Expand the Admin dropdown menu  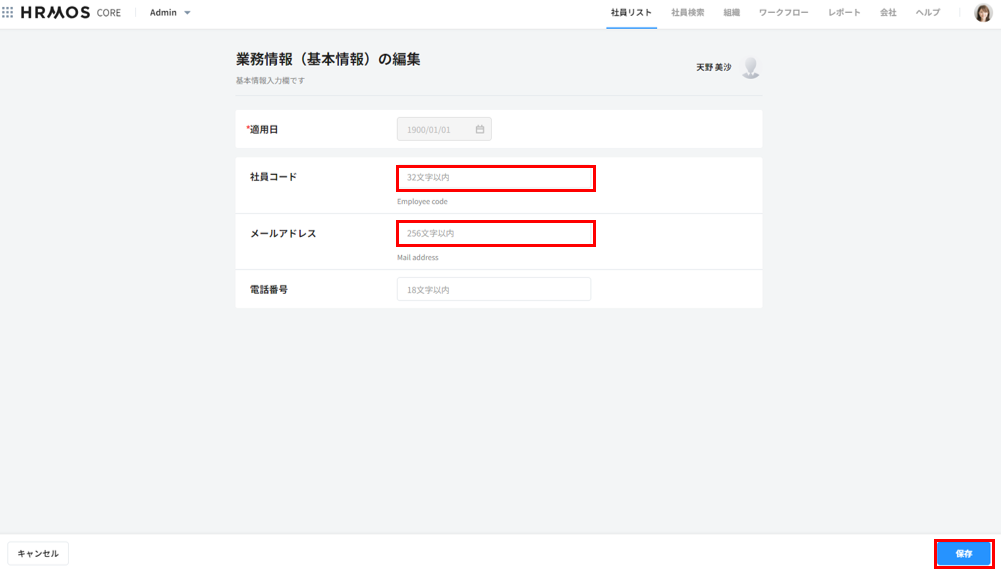[170, 13]
